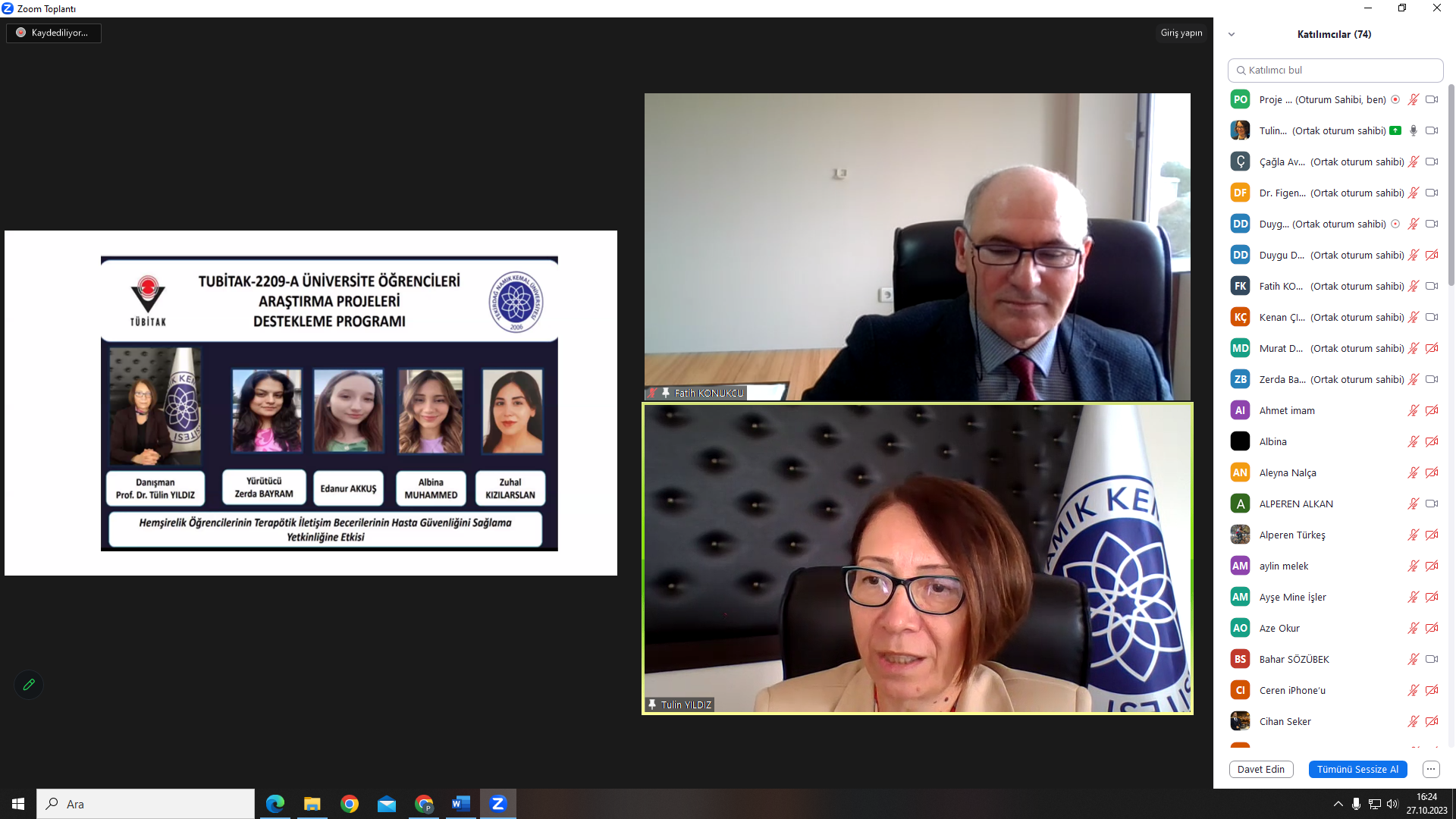This screenshot has width=1456, height=819.
Task: Open the three-dots more options menu
Action: (x=1430, y=769)
